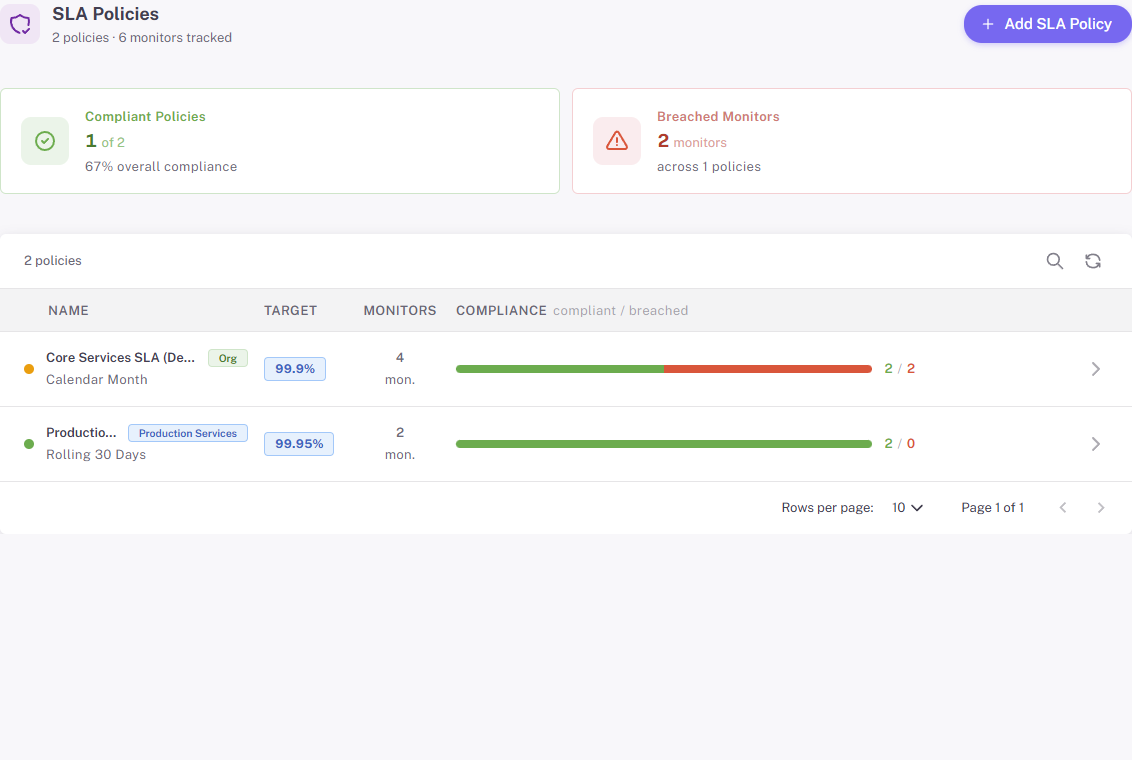1132x760 pixels.
Task: Click the orange status dot beside Core Services SLA
Action: click(x=31, y=368)
